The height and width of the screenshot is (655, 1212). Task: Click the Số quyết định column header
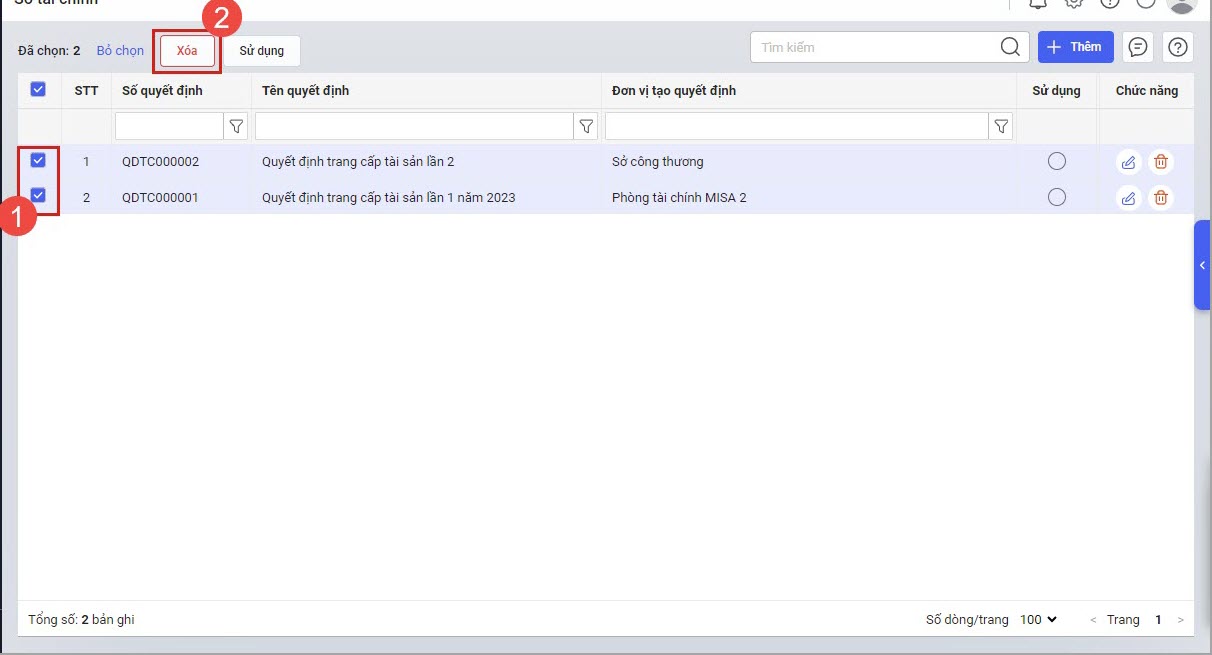(162, 91)
